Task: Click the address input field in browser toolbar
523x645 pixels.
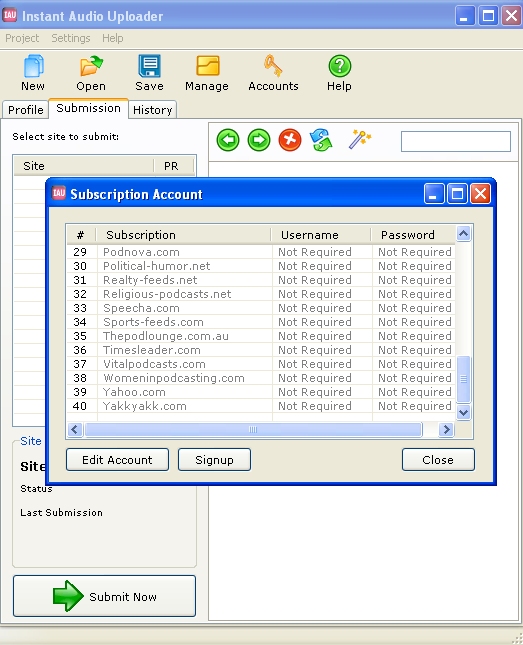Action: tap(456, 142)
